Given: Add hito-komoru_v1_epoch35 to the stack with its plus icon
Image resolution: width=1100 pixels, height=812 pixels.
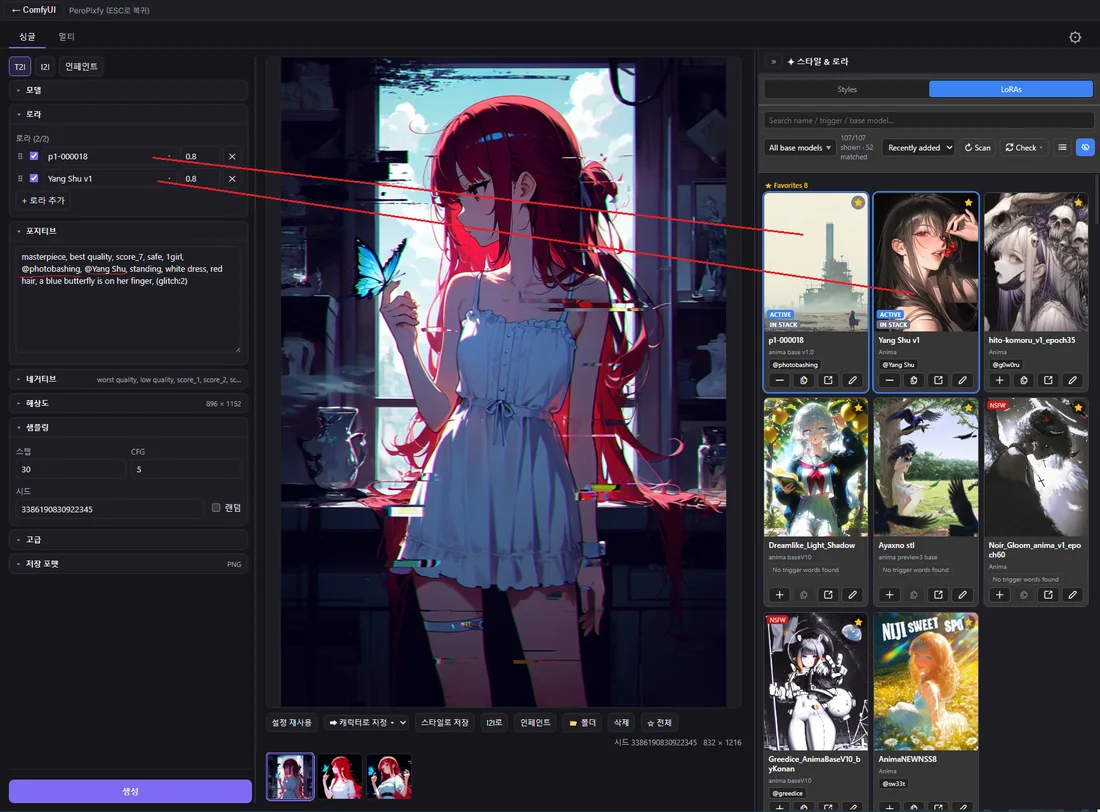Looking at the screenshot, I should tap(1000, 380).
